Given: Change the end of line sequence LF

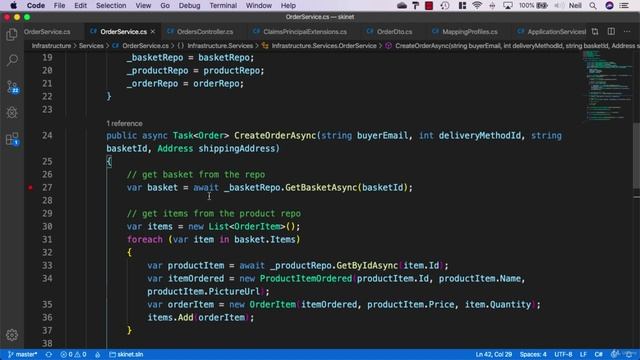Looking at the screenshot, I should pos(583,354).
